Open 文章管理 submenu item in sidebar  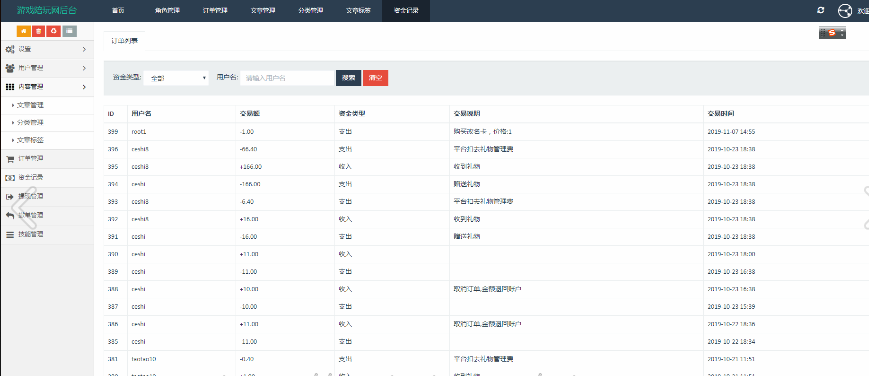[x=47, y=105]
